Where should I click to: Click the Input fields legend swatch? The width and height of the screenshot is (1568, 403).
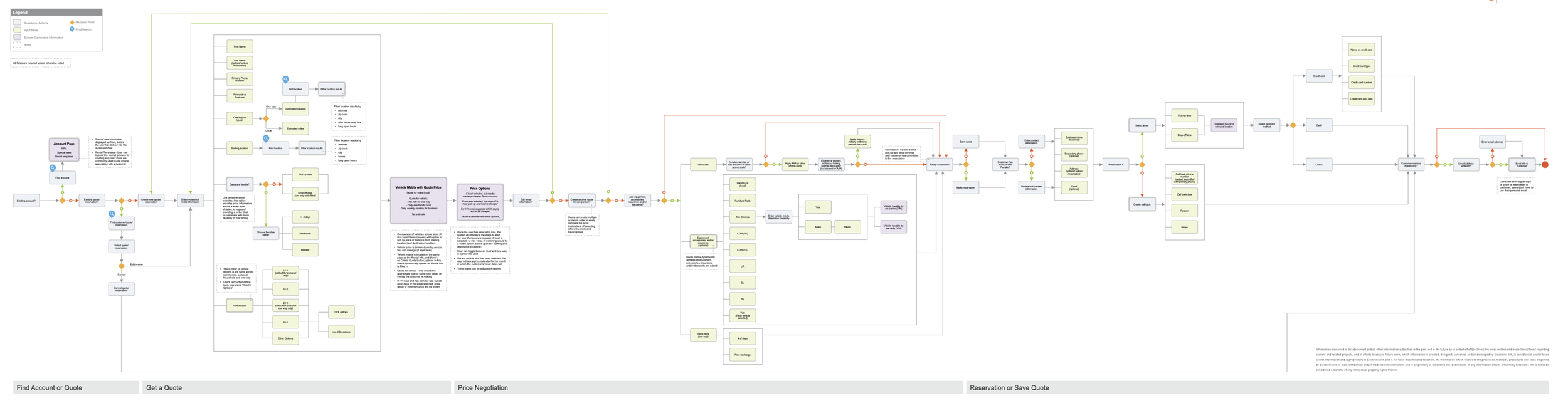coord(17,30)
